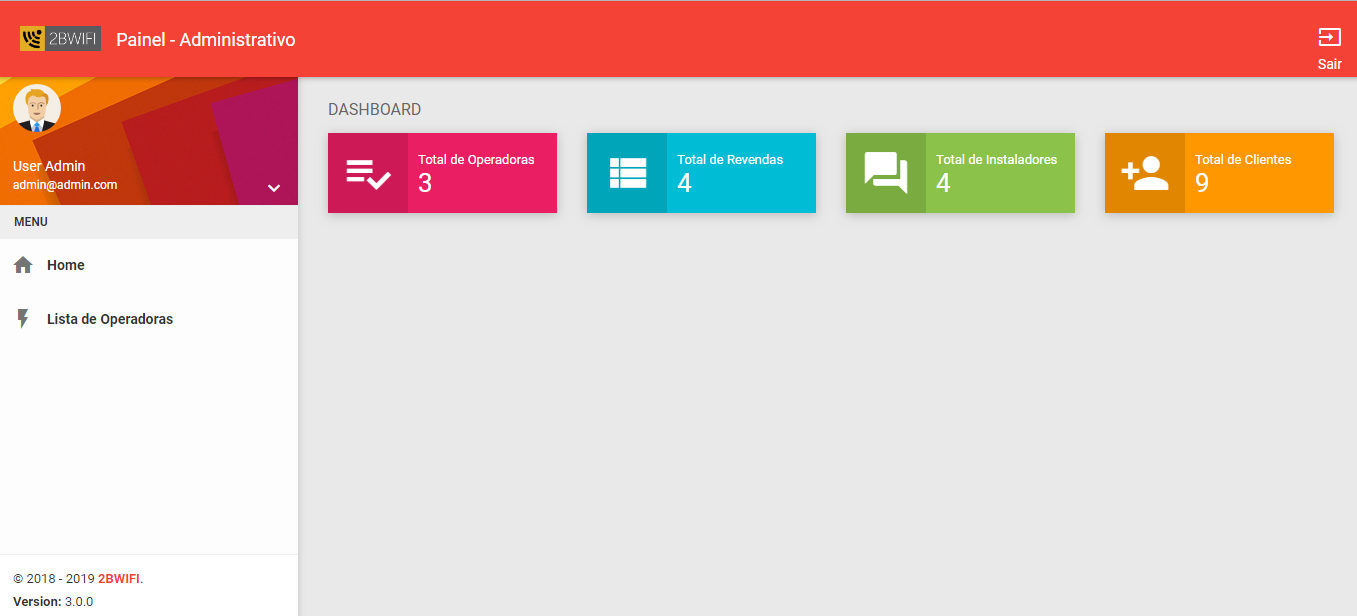Open the Home menu item

pyautogui.click(x=66, y=265)
